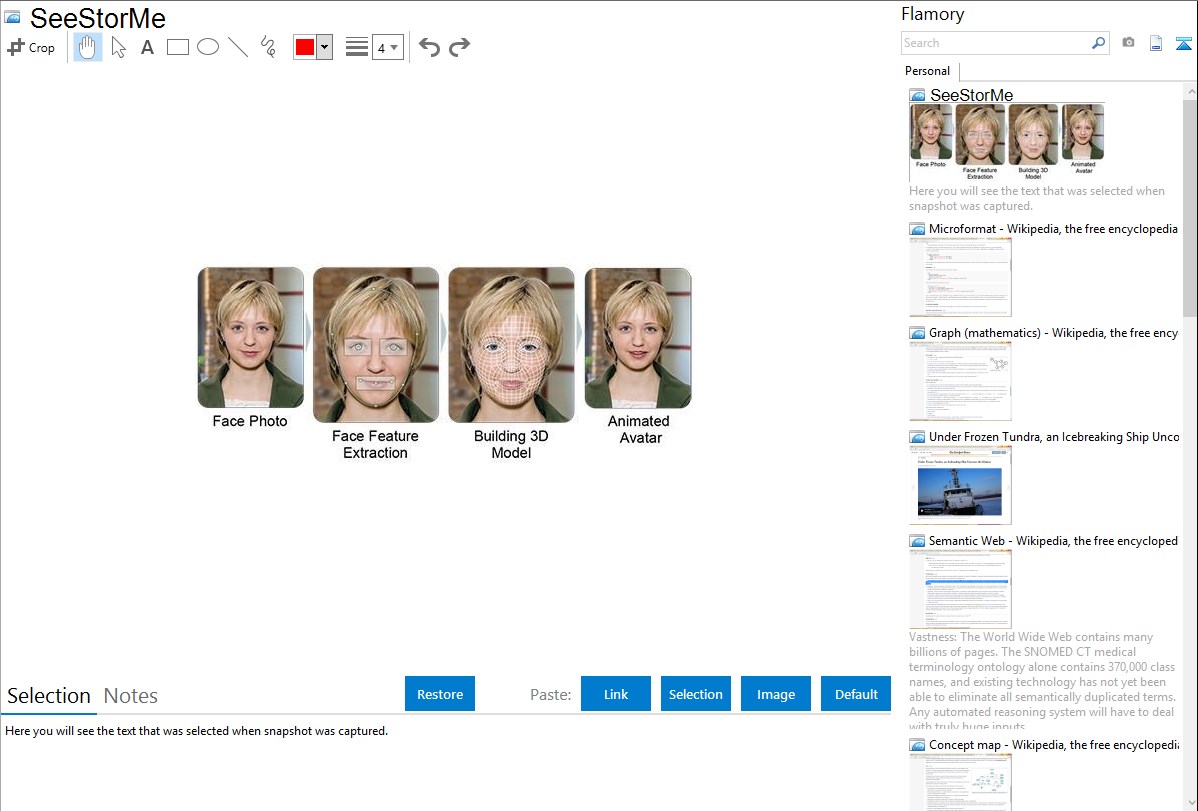1198x811 pixels.
Task: Choose the arrow pointer tool
Action: tap(118, 47)
